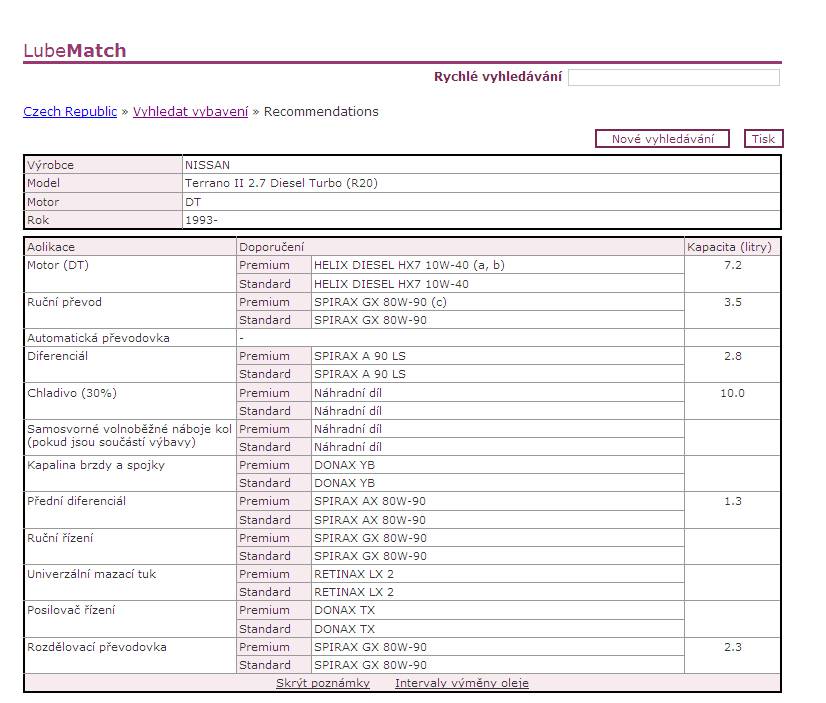Image resolution: width=826 pixels, height=703 pixels.
Task: Click the Nové vyhledávání button
Action: tap(662, 139)
